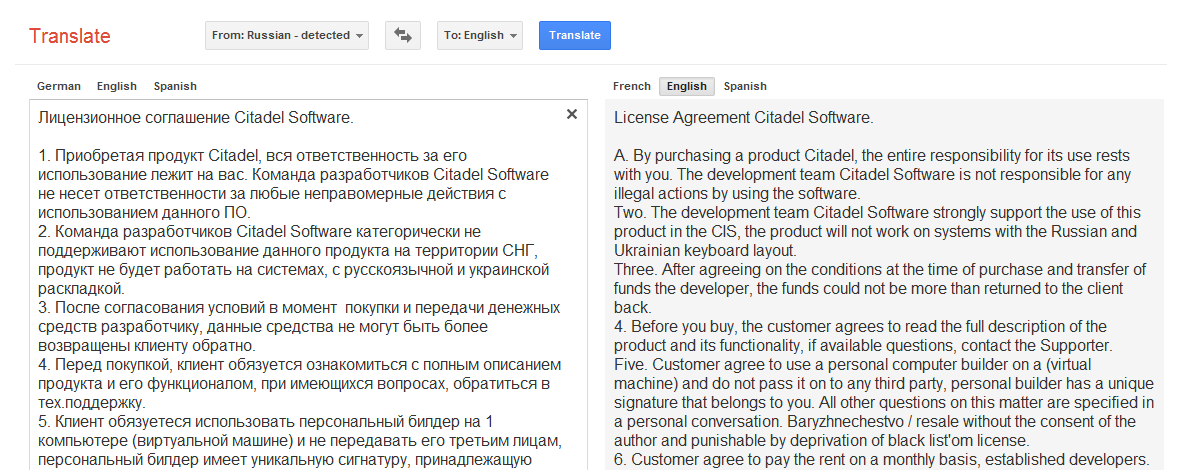The height and width of the screenshot is (475, 1192).
Task: Open the 'To: English' language dropdown
Action: [x=480, y=35]
